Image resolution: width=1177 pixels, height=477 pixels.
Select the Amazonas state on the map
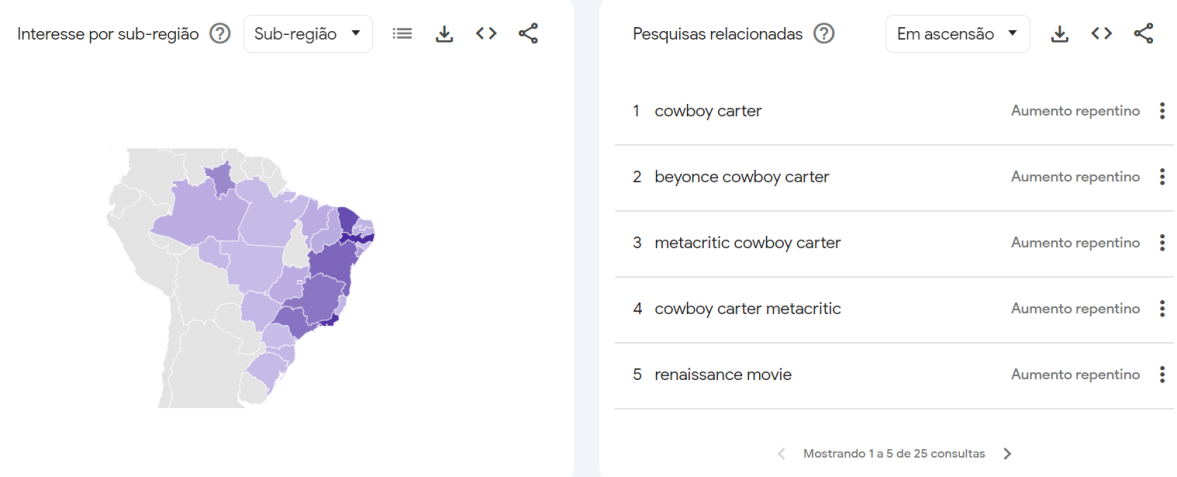tap(199, 214)
